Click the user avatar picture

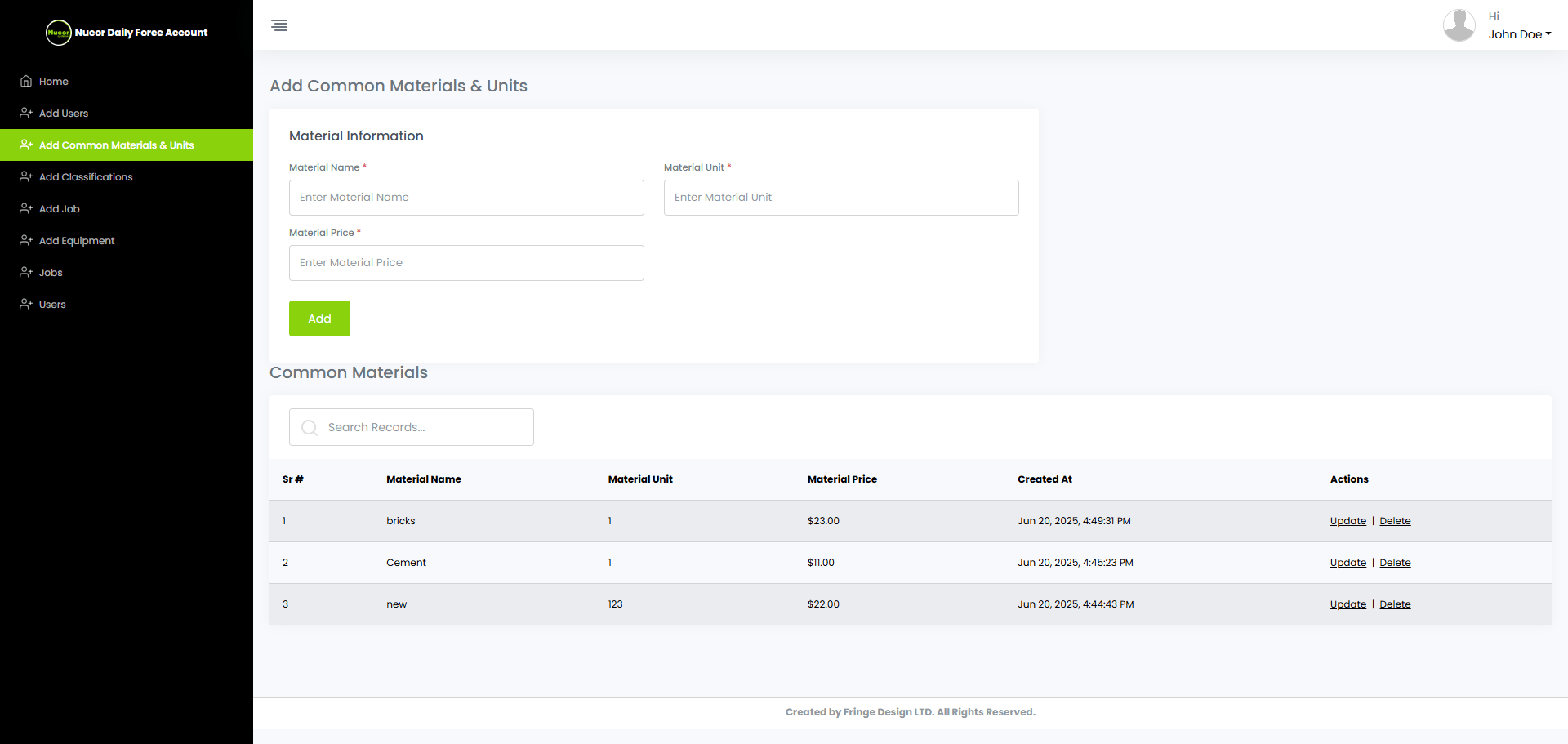click(x=1459, y=25)
